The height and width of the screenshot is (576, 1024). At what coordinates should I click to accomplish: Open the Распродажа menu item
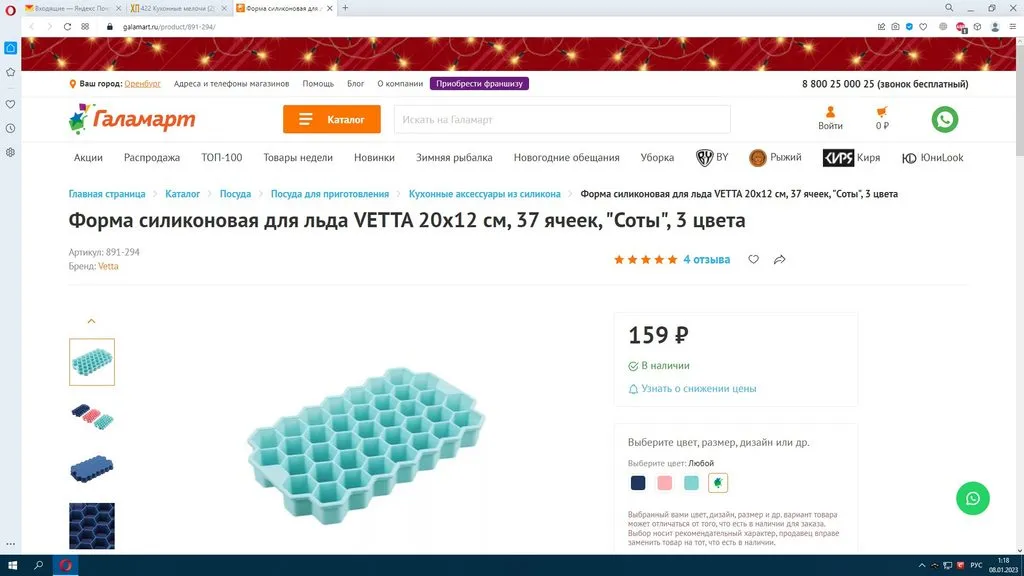click(x=152, y=157)
